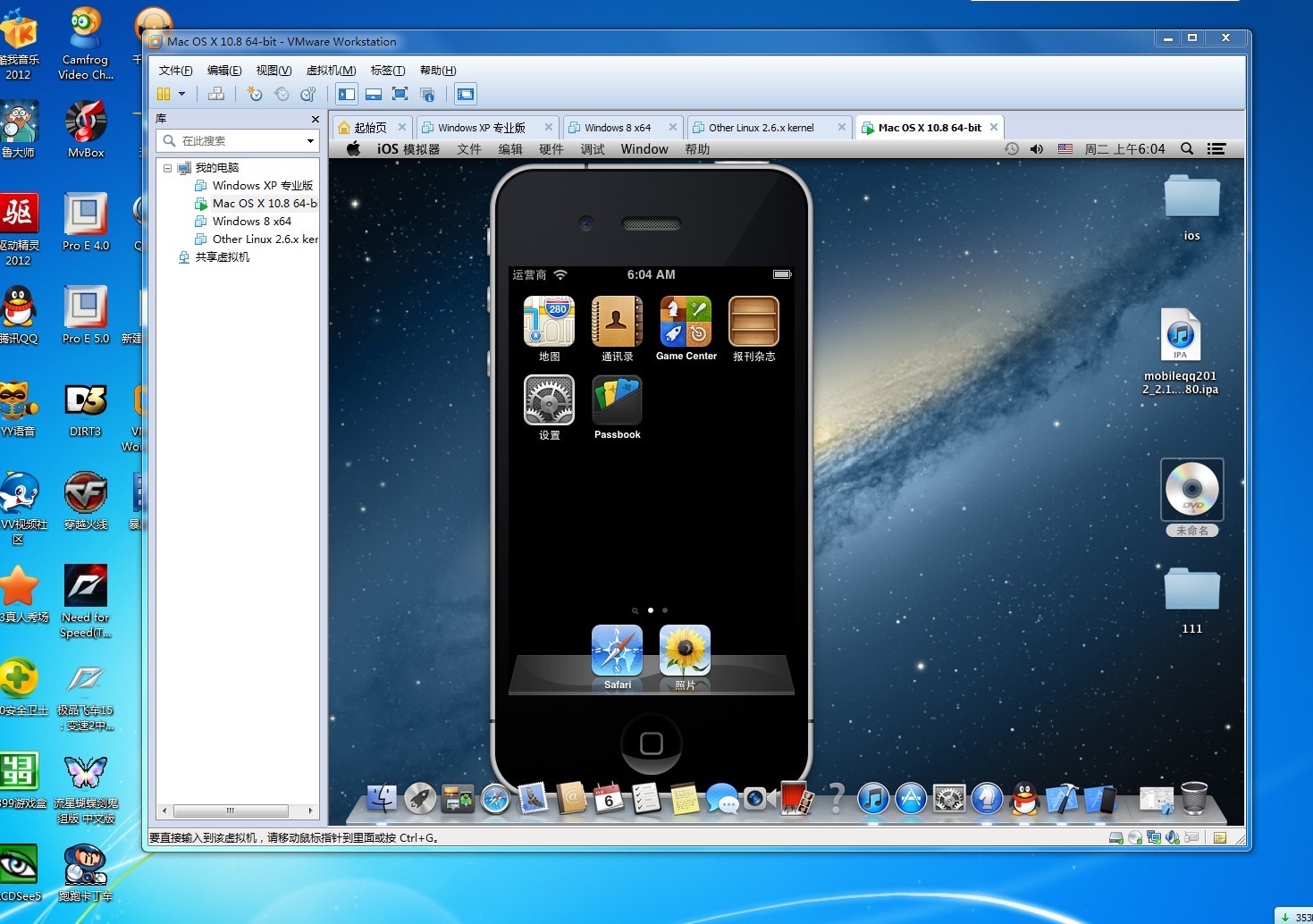Open iTunes in the Mac dock
1313x924 pixels.
[x=873, y=798]
